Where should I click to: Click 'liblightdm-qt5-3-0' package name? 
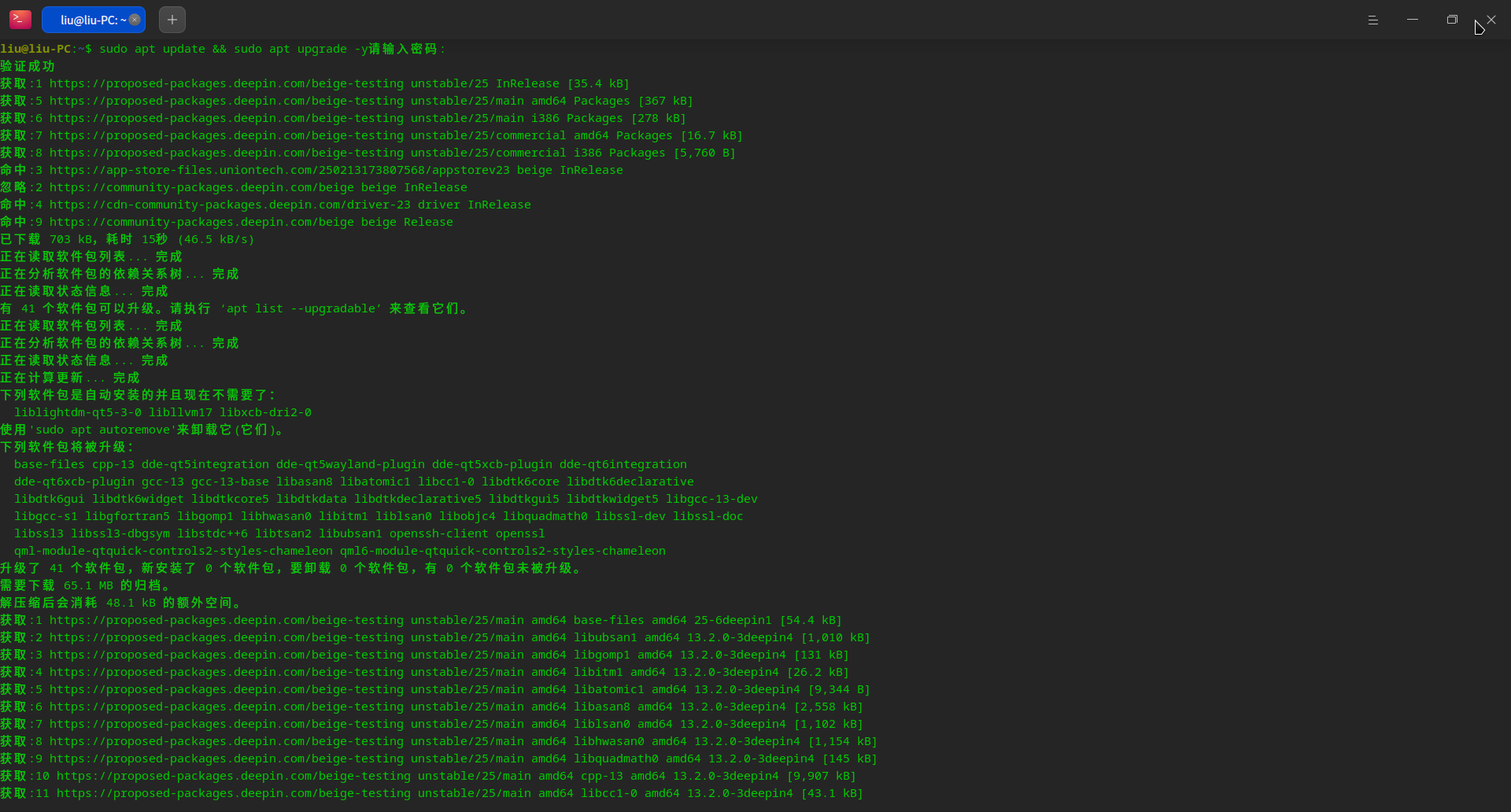(78, 412)
